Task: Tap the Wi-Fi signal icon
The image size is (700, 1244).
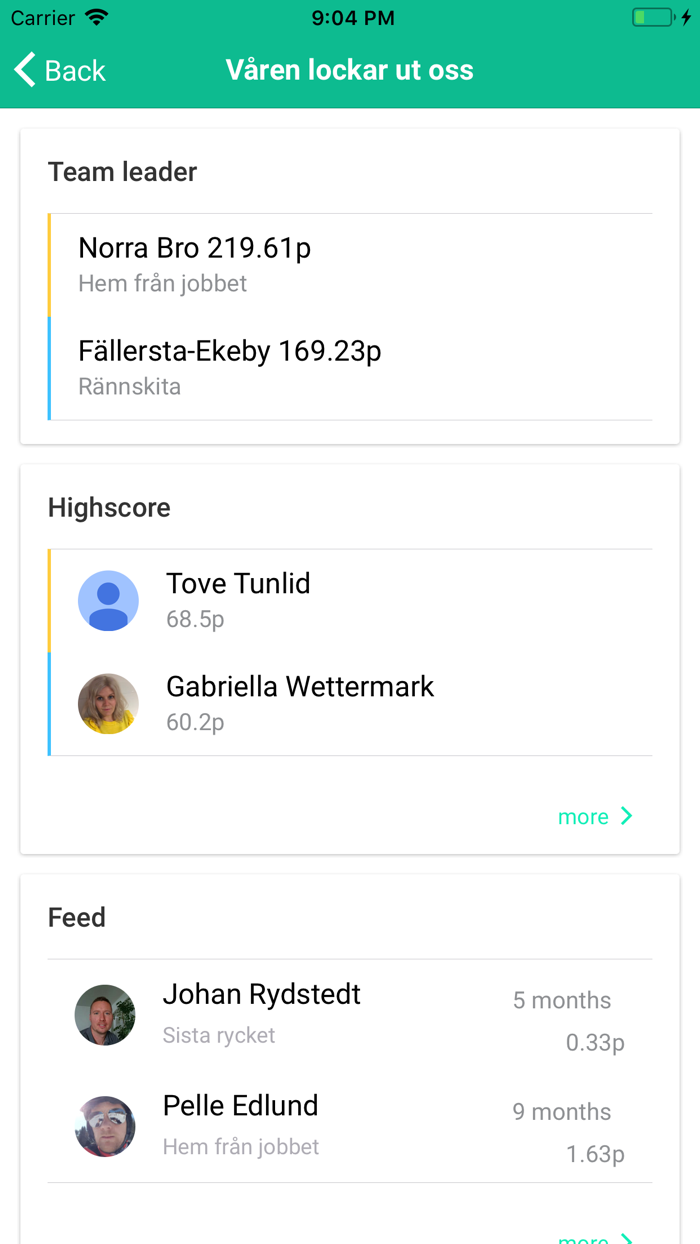Action: coord(96,18)
